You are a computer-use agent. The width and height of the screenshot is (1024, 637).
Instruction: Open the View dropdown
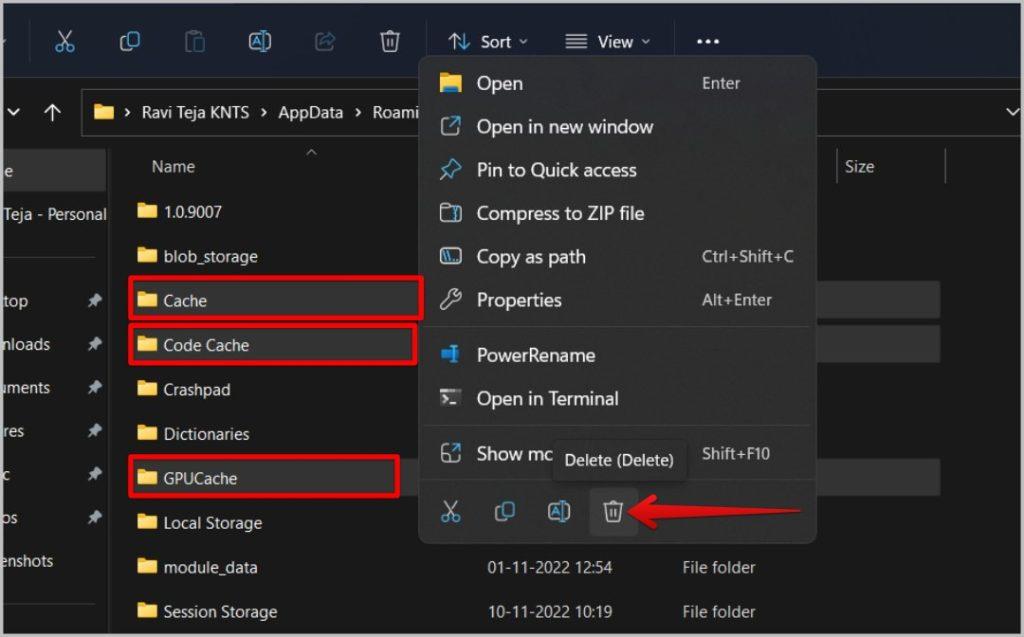click(607, 42)
